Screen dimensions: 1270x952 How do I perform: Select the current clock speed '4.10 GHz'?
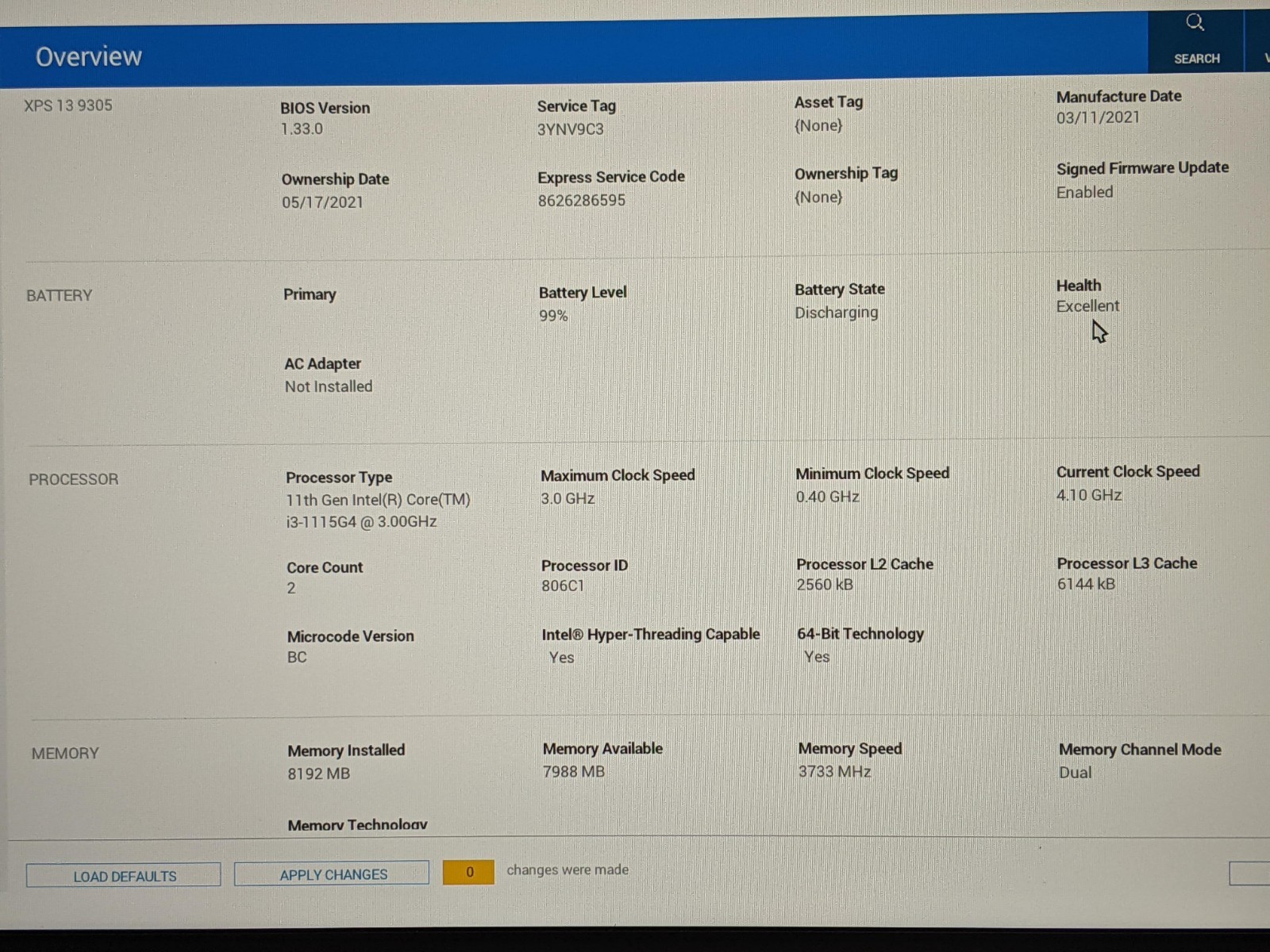[1089, 496]
